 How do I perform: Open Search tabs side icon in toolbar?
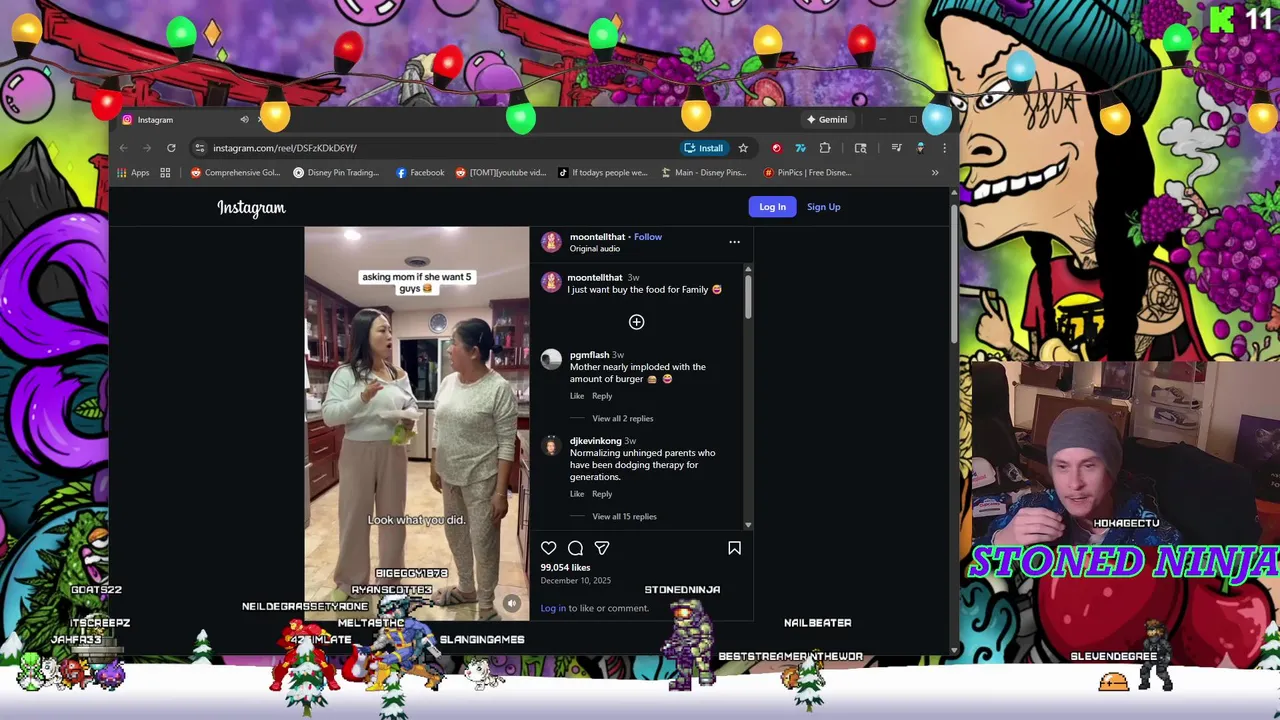click(860, 148)
